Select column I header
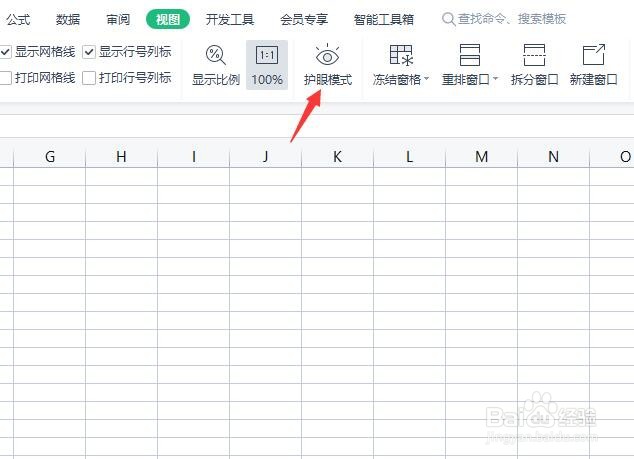634x459 pixels. [193, 156]
